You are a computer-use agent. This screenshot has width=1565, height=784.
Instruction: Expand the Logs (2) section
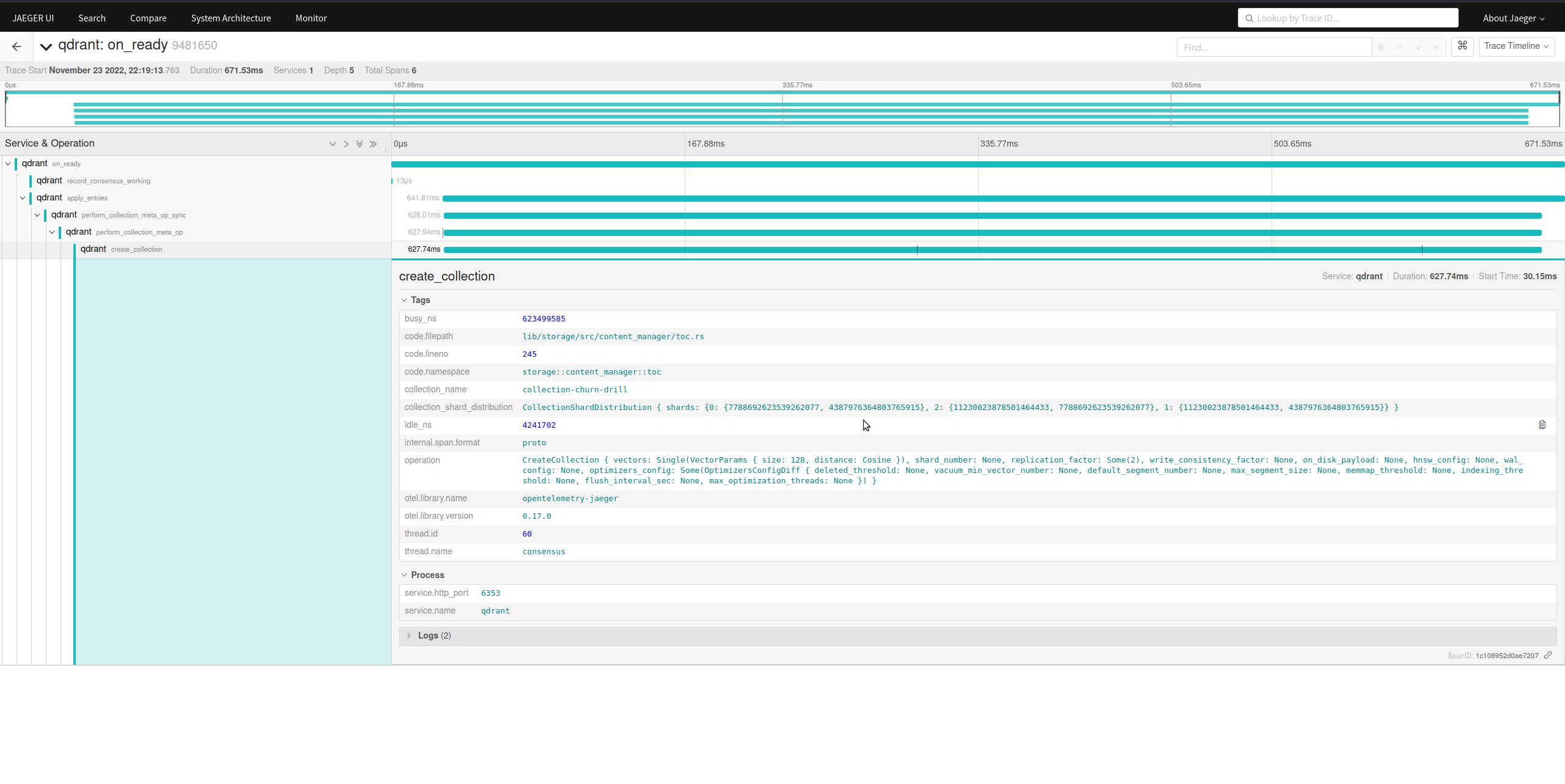(x=434, y=636)
